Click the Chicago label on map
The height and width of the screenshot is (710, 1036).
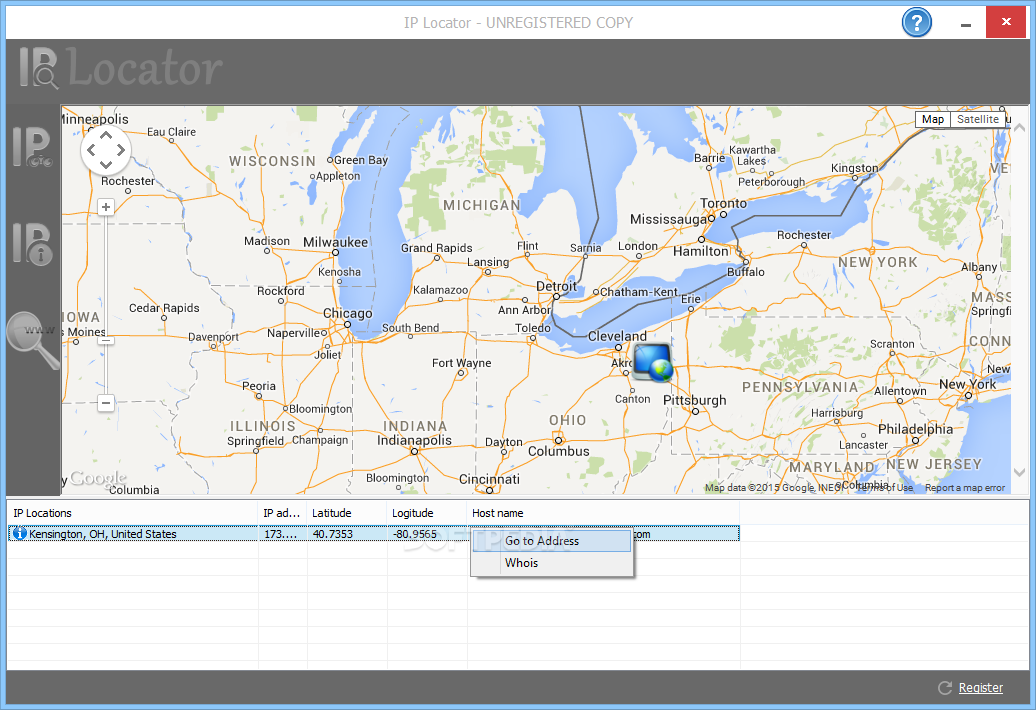(x=348, y=314)
